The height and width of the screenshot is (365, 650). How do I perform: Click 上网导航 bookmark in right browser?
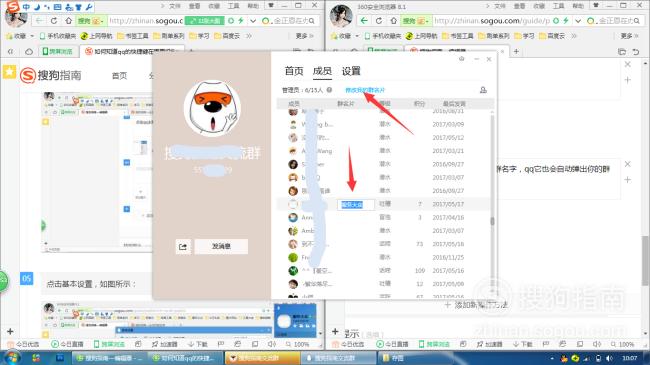point(422,36)
